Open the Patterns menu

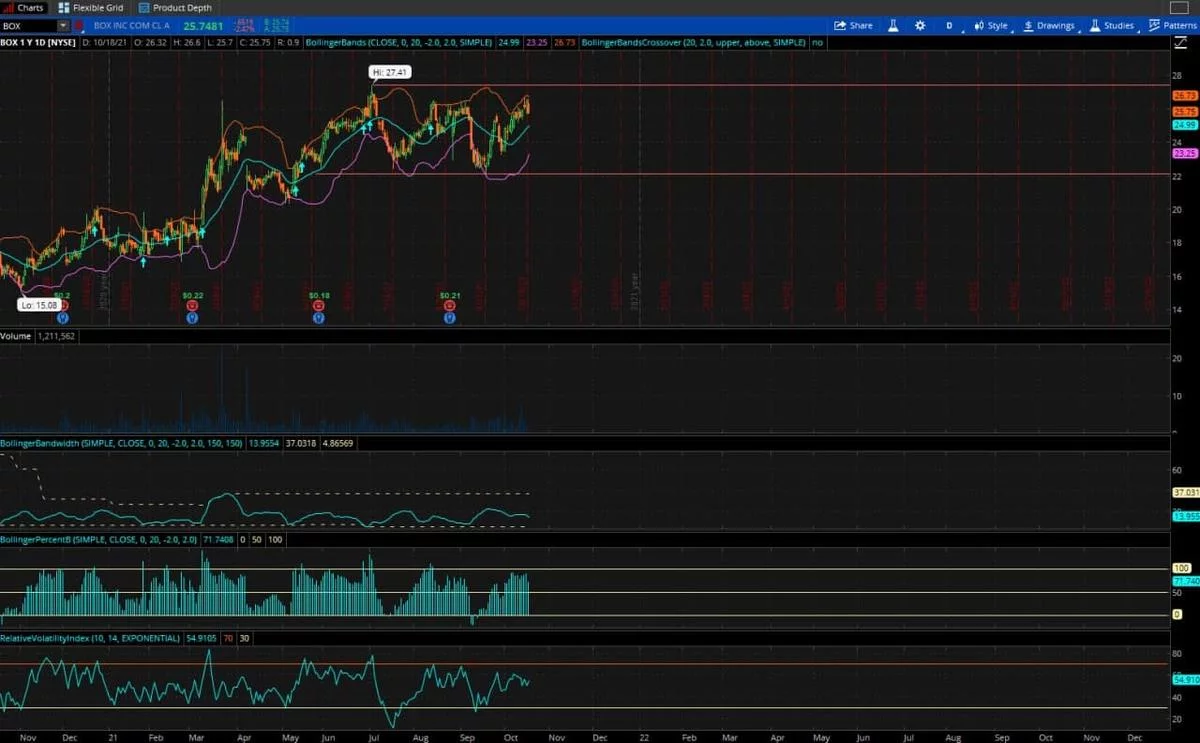(1172, 25)
